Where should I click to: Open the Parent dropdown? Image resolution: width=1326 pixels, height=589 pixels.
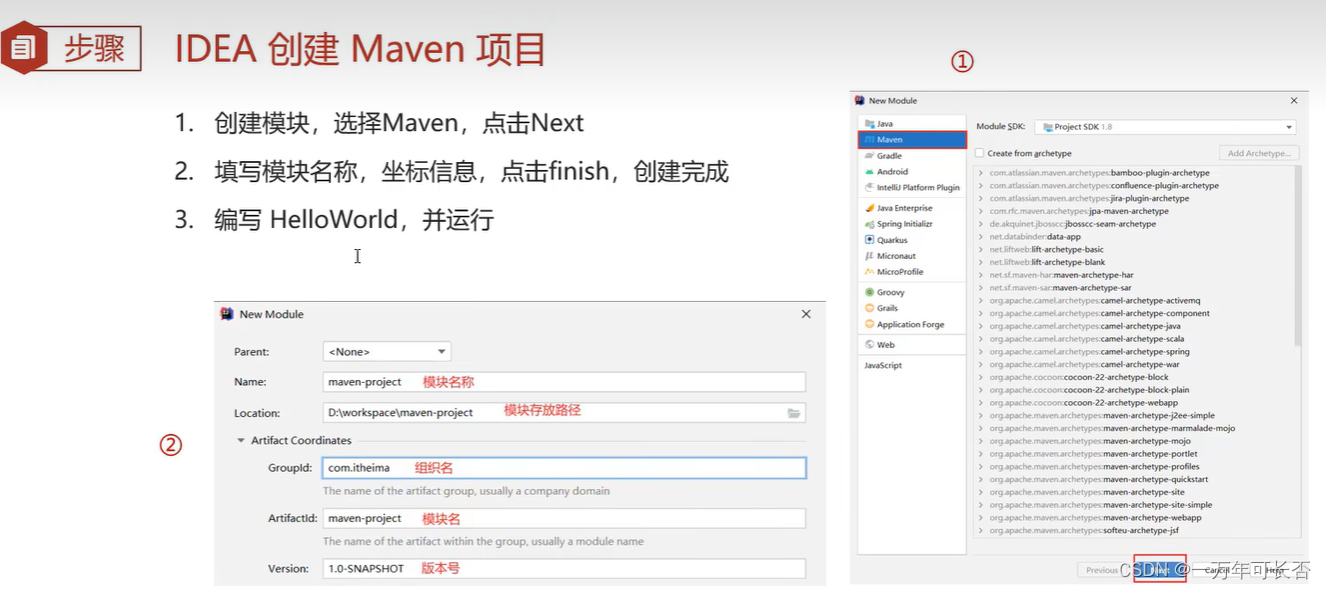coord(387,352)
